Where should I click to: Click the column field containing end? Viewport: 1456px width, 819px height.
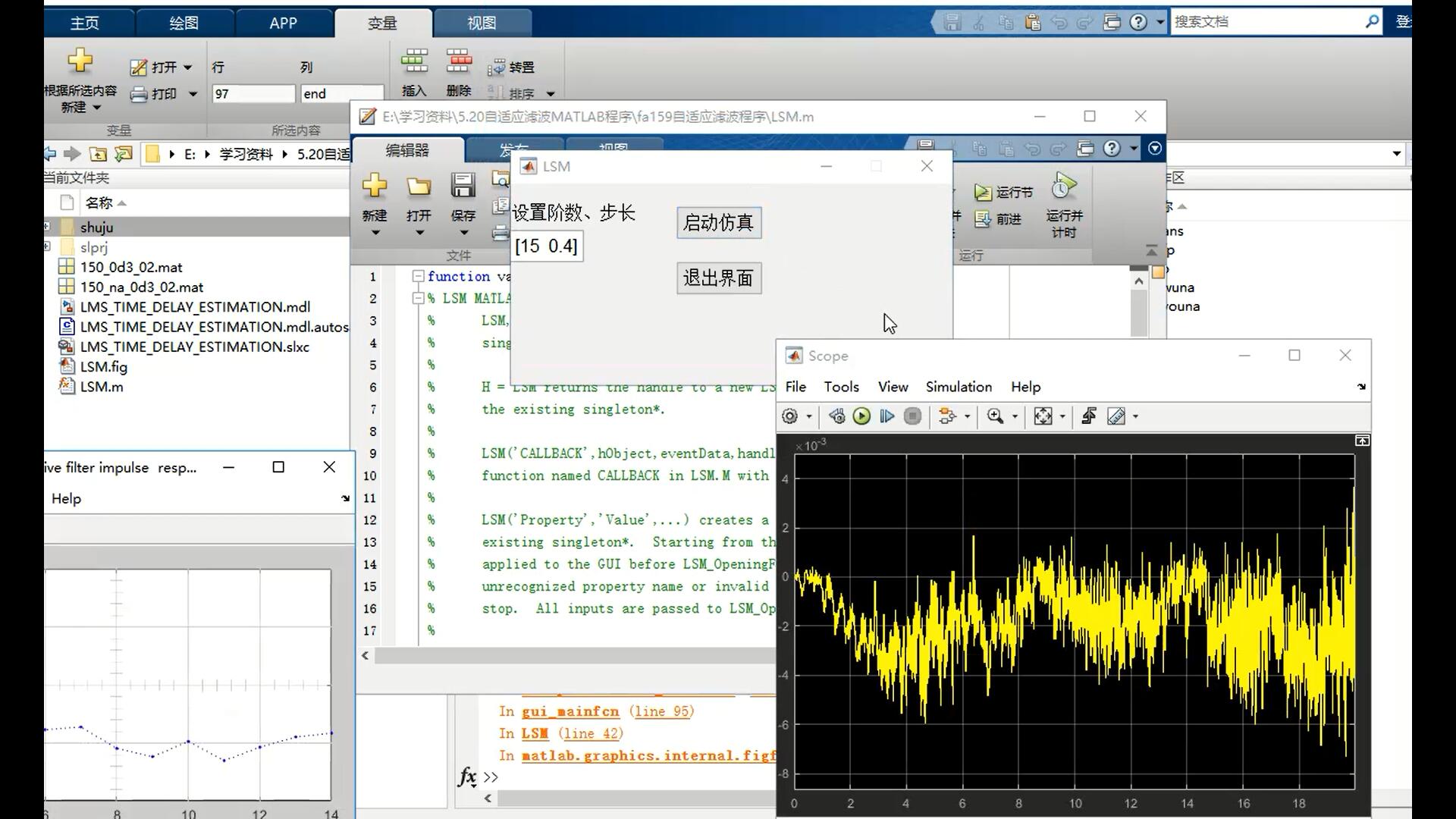point(342,94)
